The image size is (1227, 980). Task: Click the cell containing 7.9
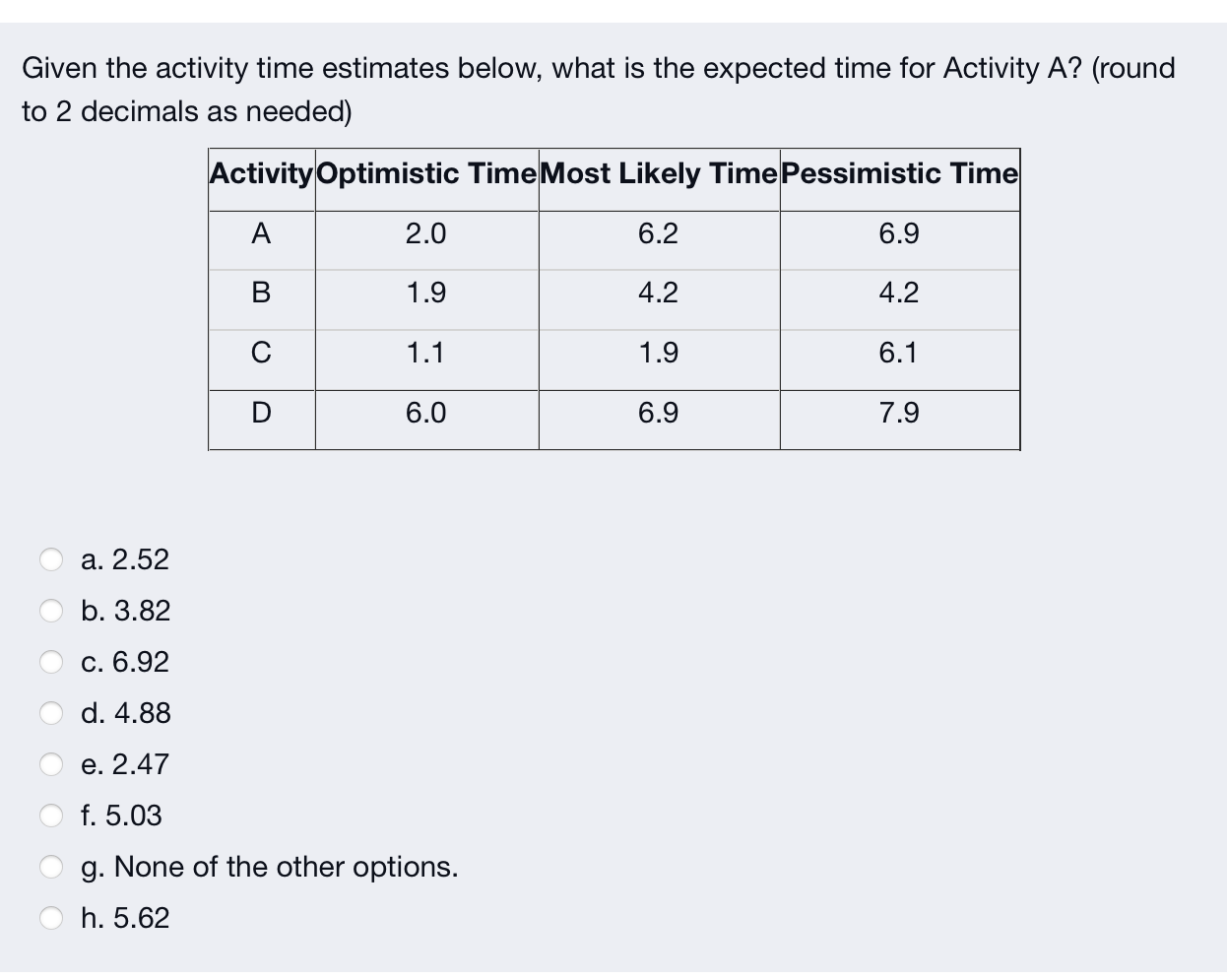click(897, 414)
